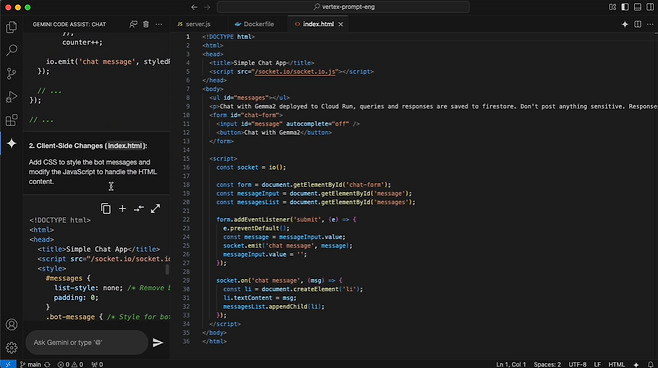
Task: Open the Search view in activity bar
Action: point(11,50)
